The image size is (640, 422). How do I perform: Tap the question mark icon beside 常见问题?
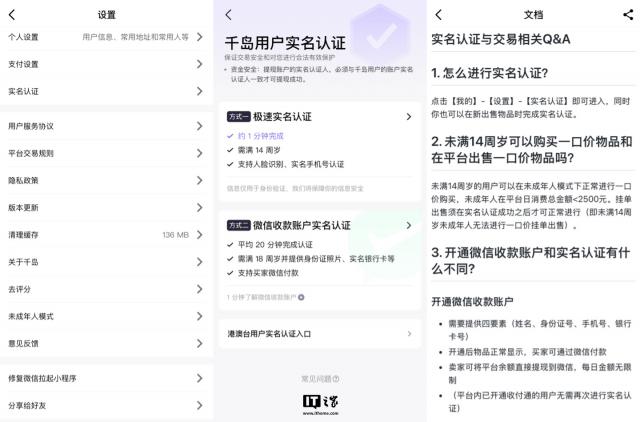click(x=335, y=379)
